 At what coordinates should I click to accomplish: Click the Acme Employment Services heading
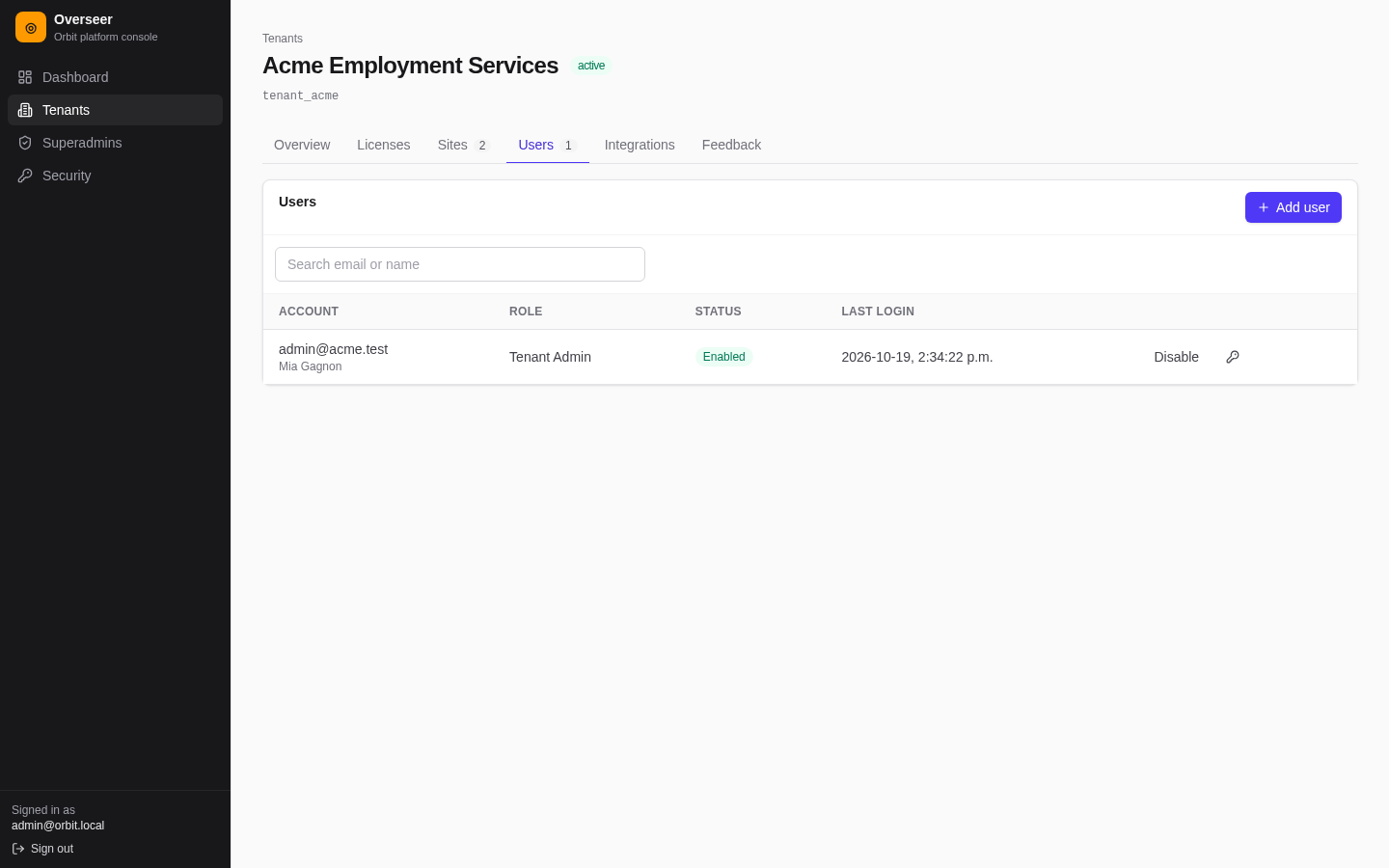tap(410, 66)
